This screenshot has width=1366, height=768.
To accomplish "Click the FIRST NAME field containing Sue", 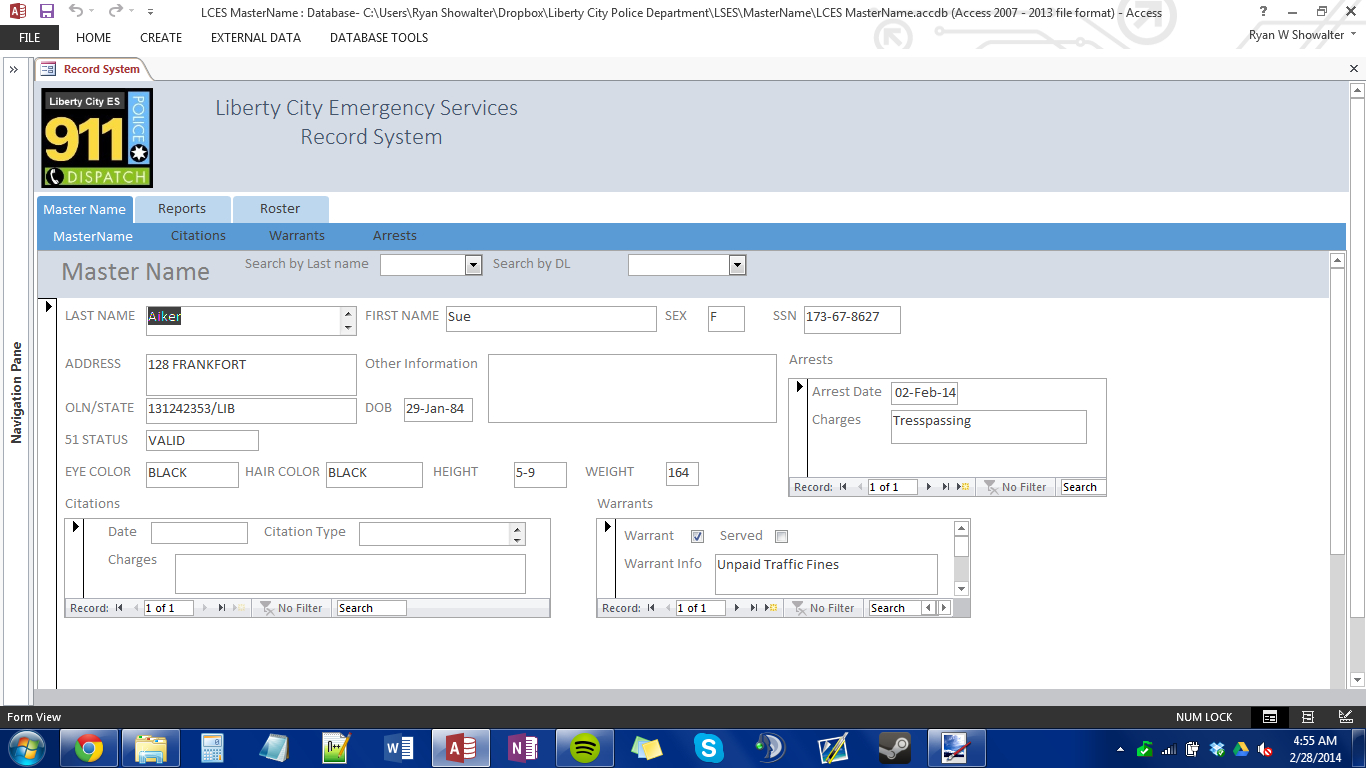I will pos(550,318).
